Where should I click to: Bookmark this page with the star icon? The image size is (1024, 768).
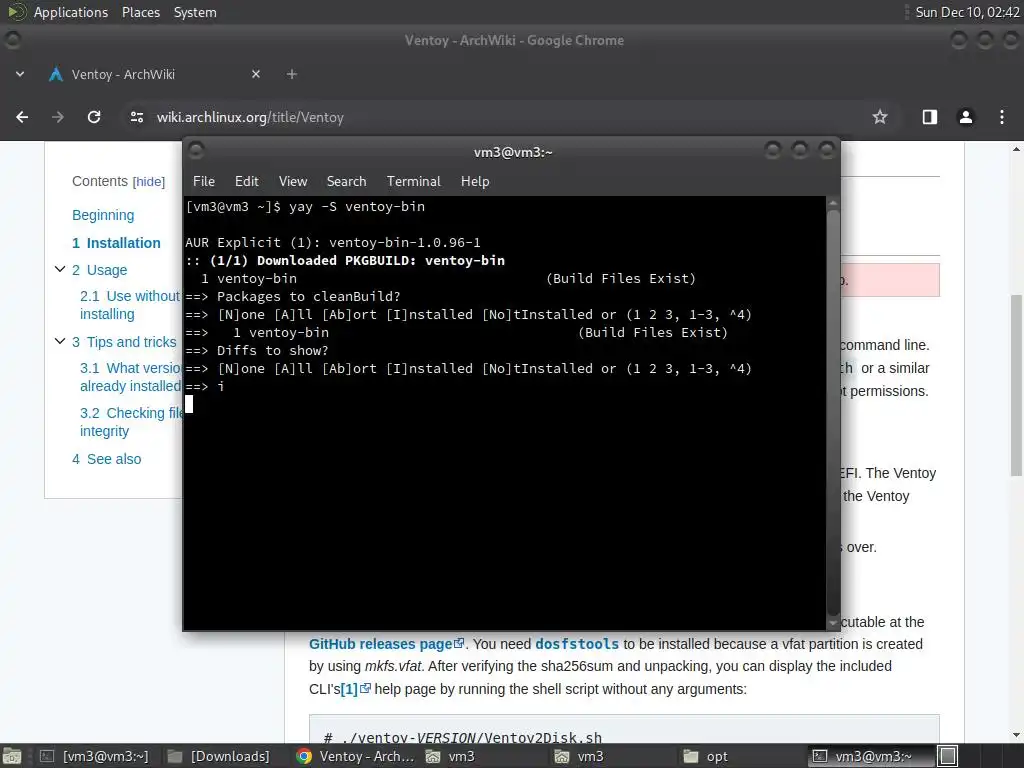(x=880, y=117)
